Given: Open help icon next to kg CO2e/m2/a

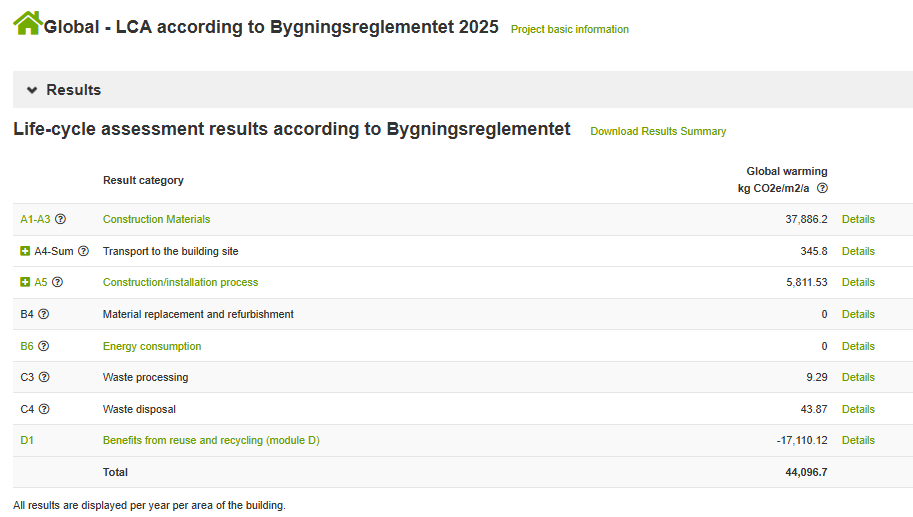Looking at the screenshot, I should pos(822,188).
